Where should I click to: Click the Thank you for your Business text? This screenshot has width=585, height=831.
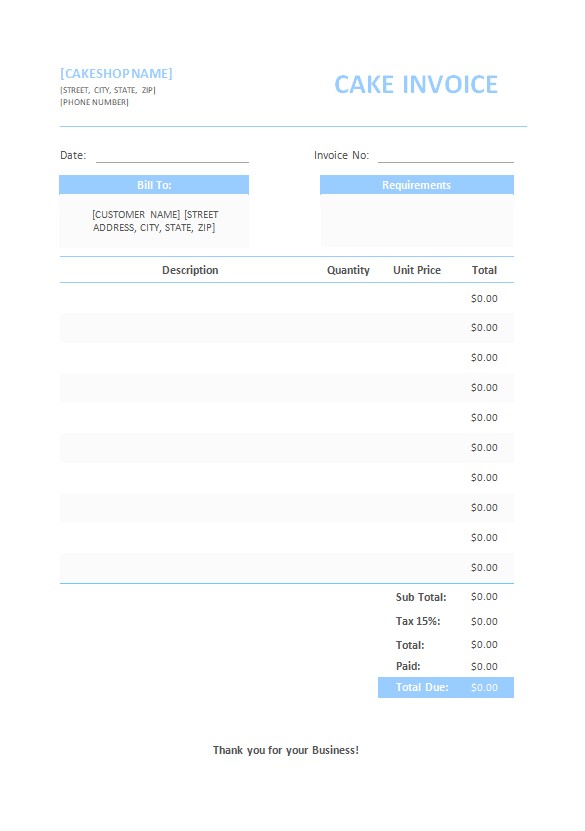(286, 750)
